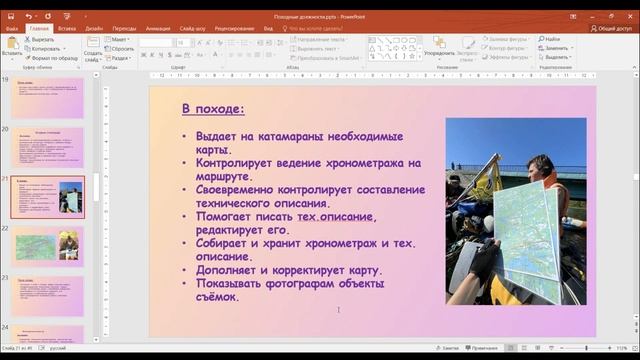
Task: Open Макет layout dropdown
Action: pyautogui.click(x=118, y=39)
